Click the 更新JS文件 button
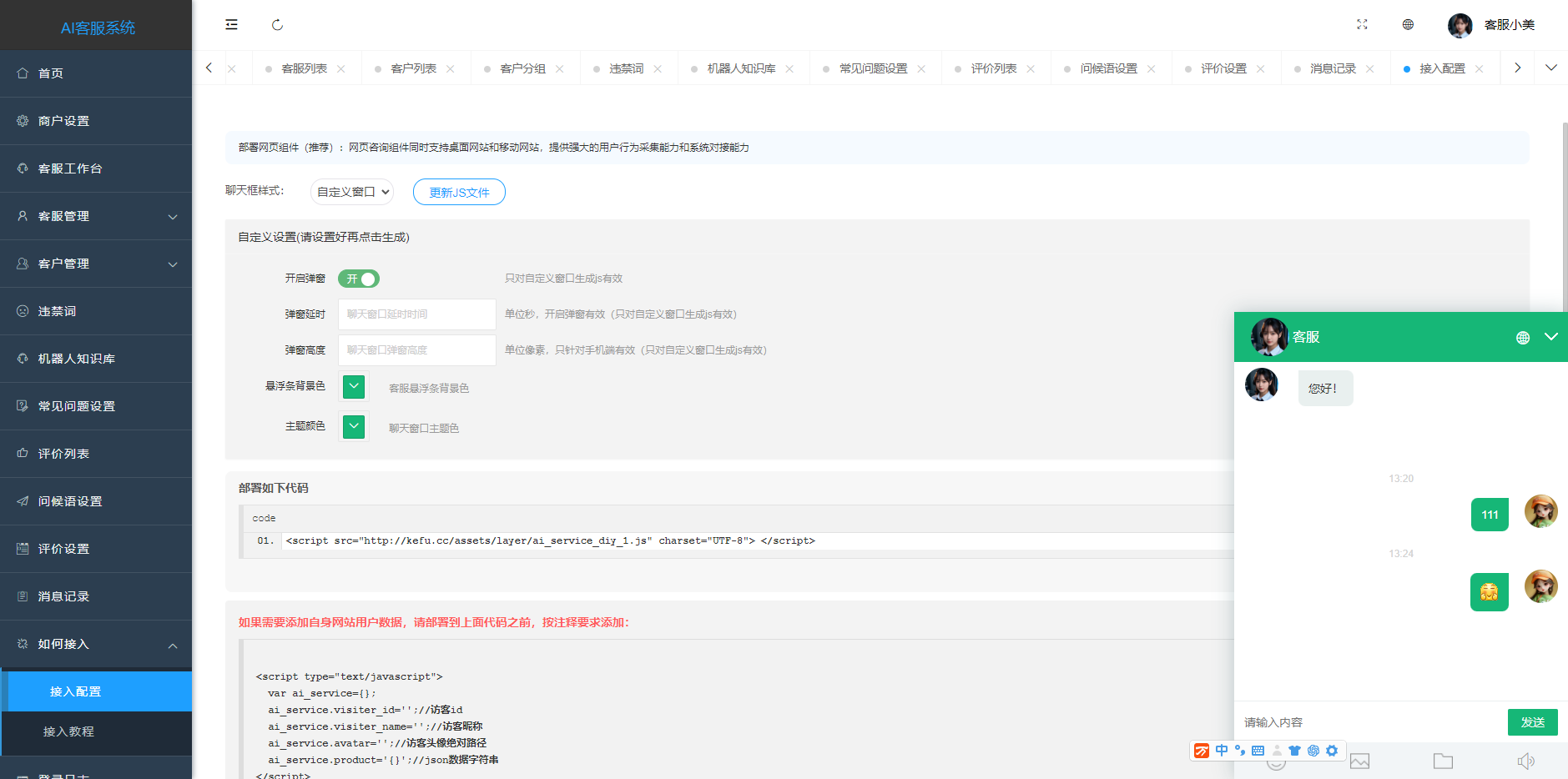1568x779 pixels. tap(459, 192)
